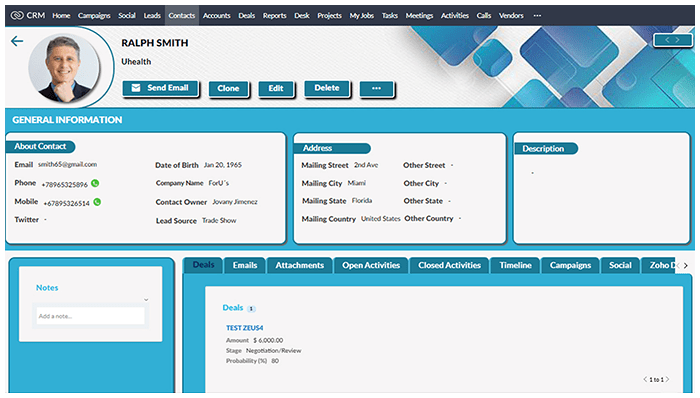Open the Deals module in navigation bar
Screen dimensions: 700x398
point(246,16)
